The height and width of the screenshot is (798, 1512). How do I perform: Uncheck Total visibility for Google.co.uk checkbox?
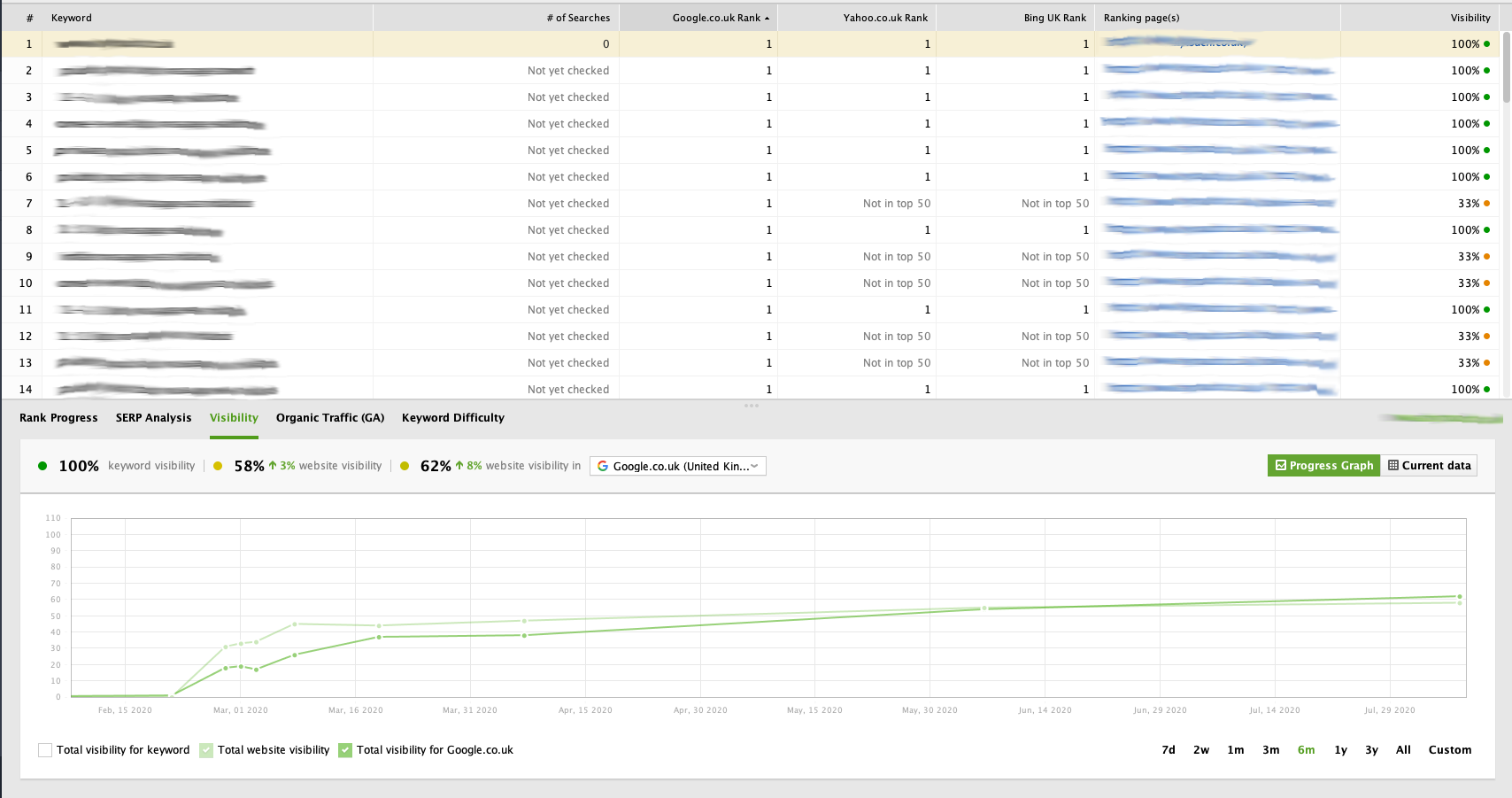coord(345,750)
